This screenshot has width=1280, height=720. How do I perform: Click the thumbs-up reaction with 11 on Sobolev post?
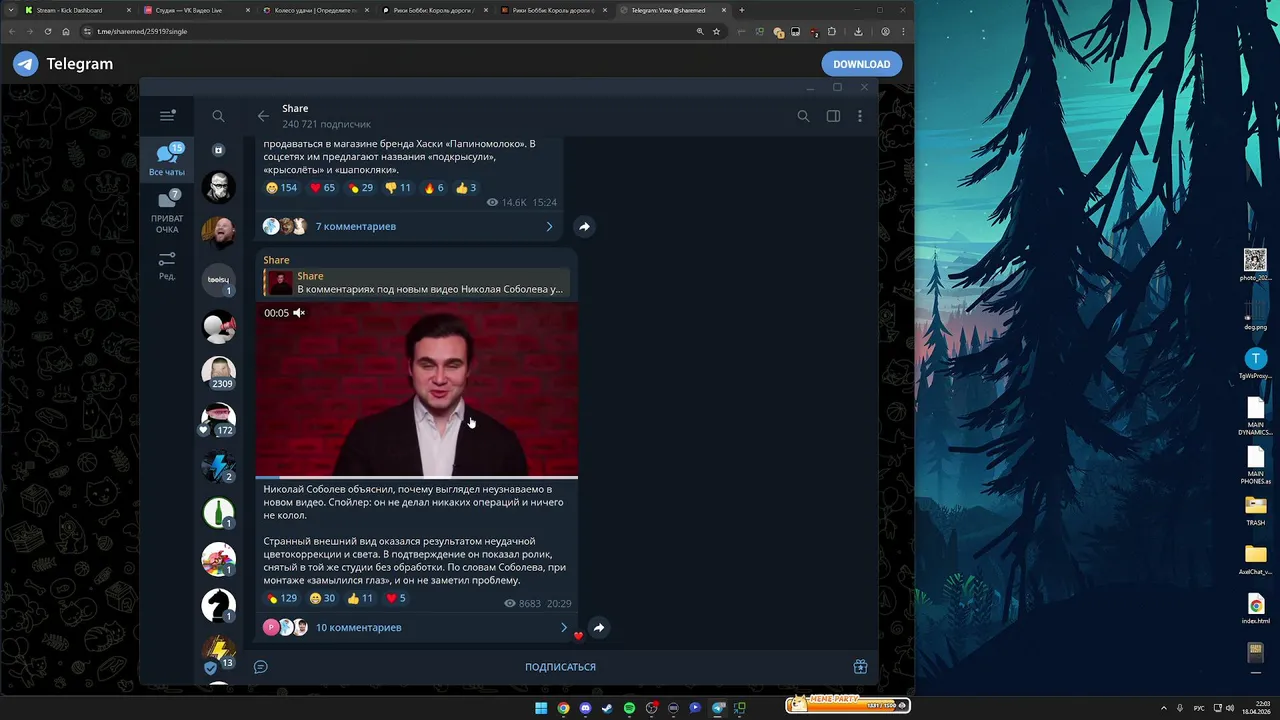coord(360,598)
